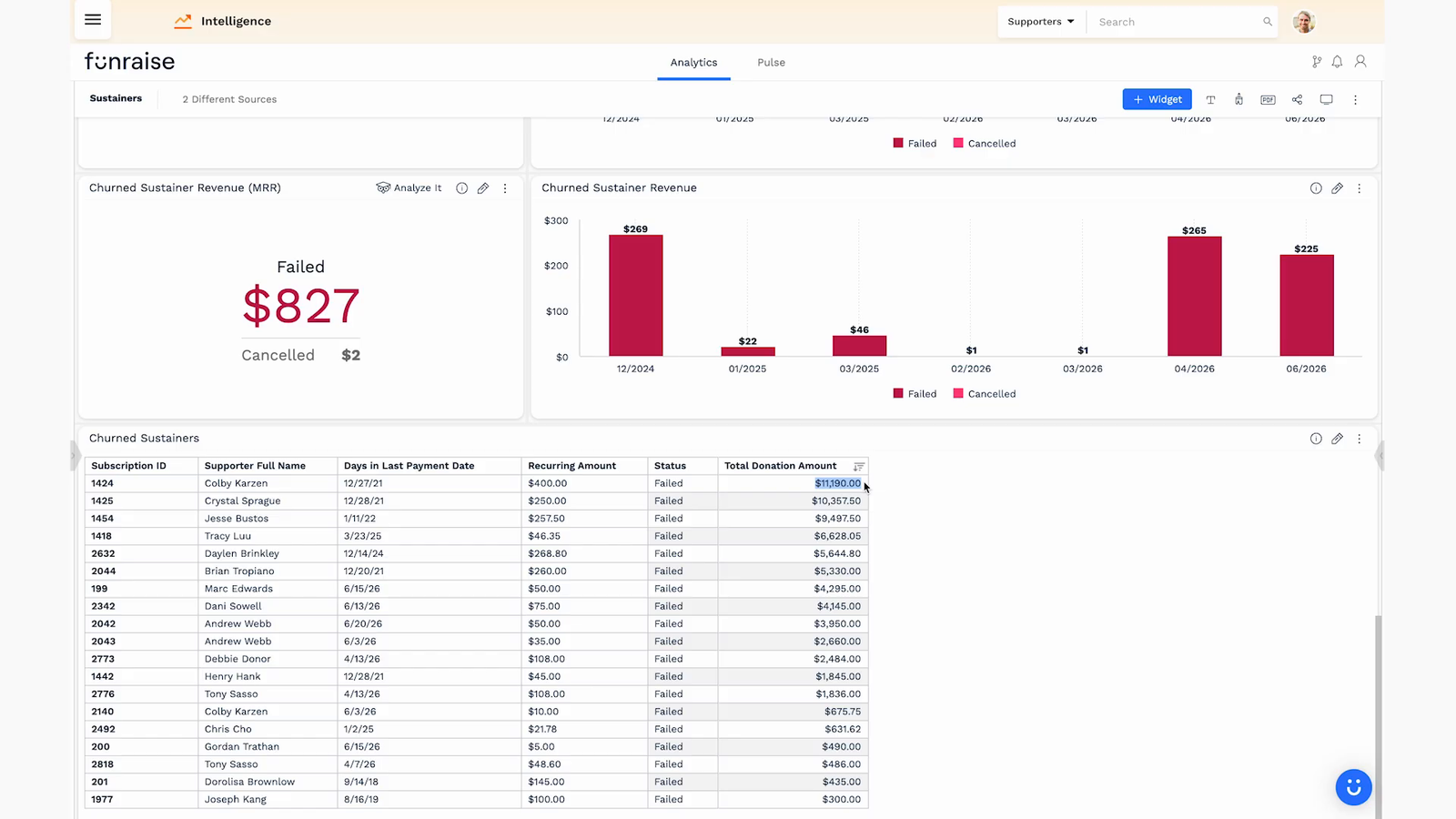1456x819 pixels.
Task: Switch to the Pulse tab
Action: pyautogui.click(x=771, y=63)
